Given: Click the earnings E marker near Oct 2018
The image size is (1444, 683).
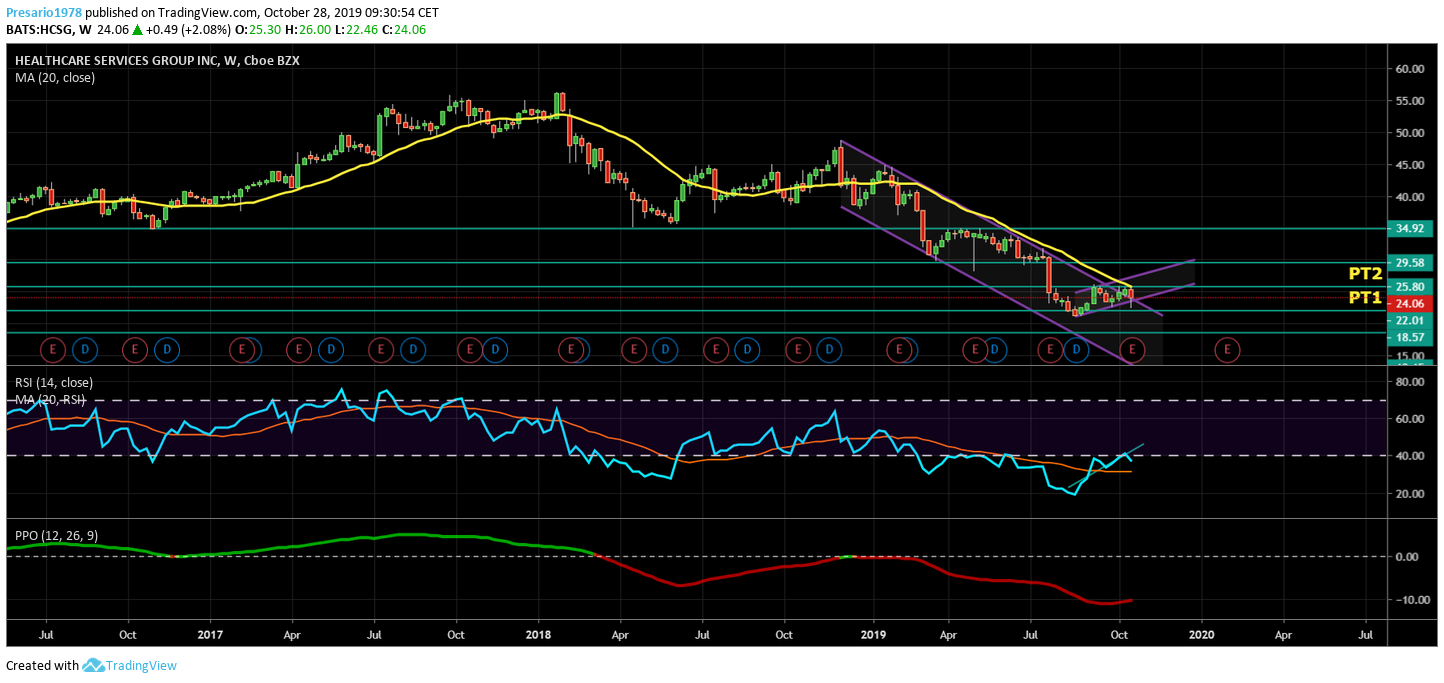Looking at the screenshot, I should [797, 349].
